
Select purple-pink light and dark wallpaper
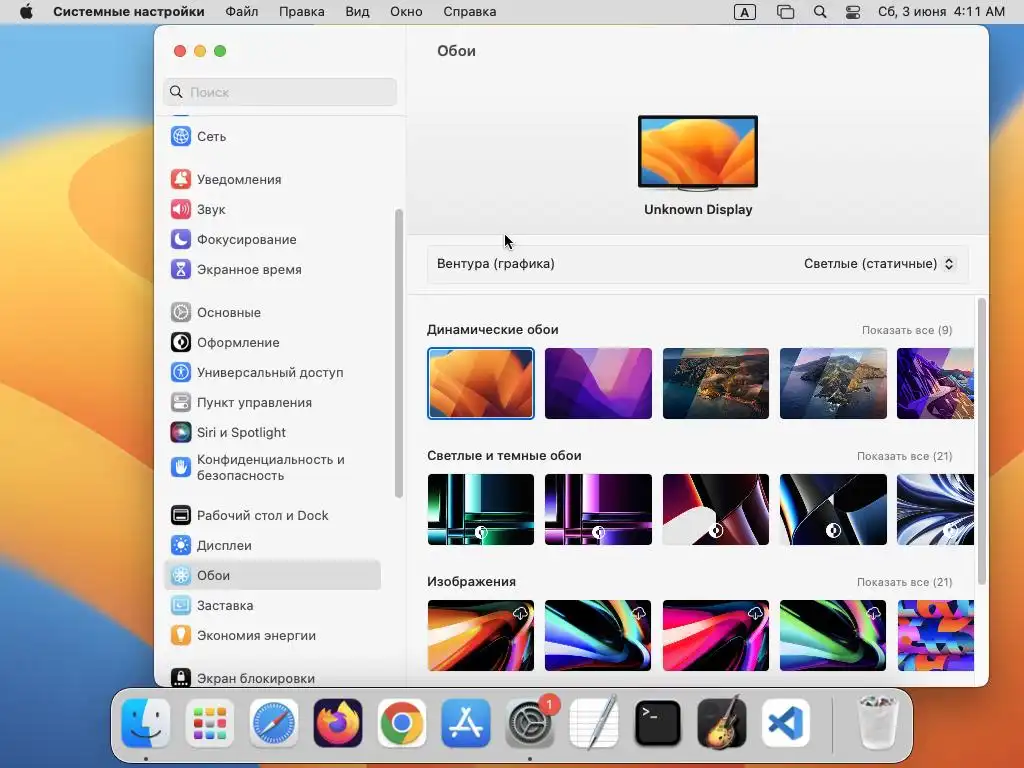[598, 509]
